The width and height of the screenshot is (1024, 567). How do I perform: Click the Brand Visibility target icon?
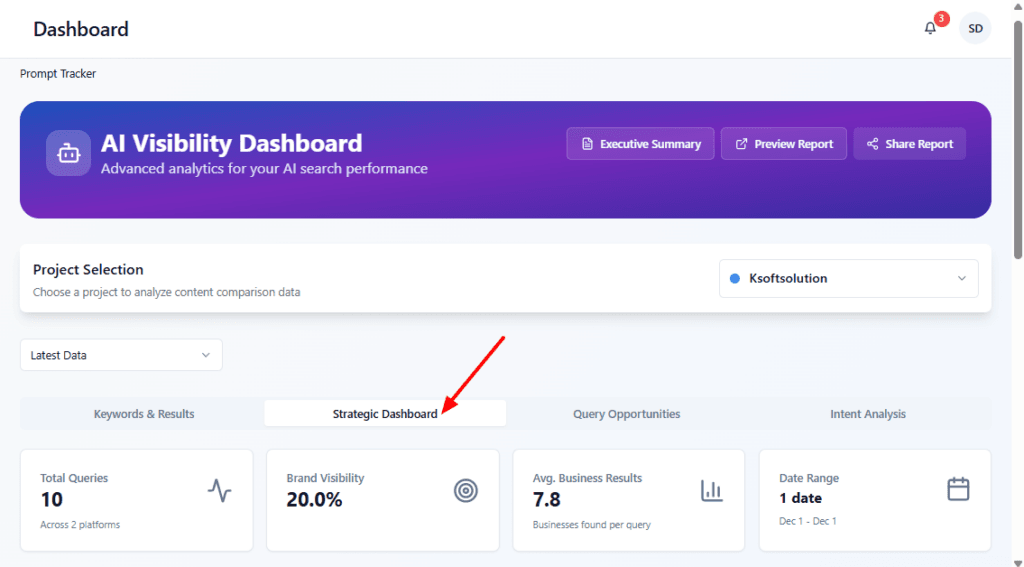point(465,490)
